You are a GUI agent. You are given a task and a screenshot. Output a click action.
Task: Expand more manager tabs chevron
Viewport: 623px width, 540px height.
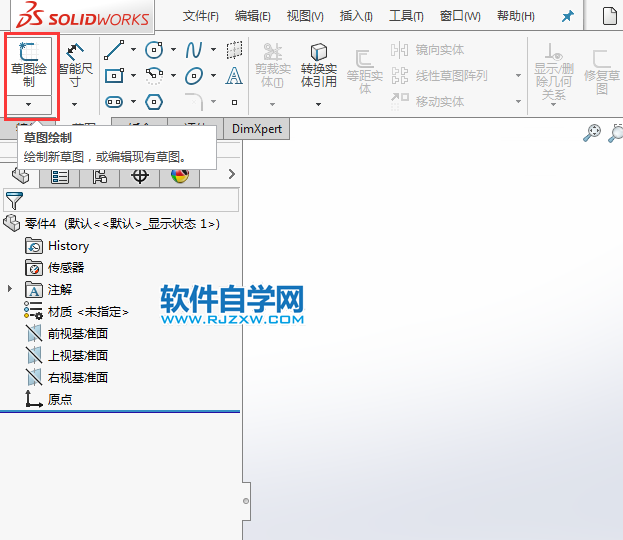click(x=232, y=174)
